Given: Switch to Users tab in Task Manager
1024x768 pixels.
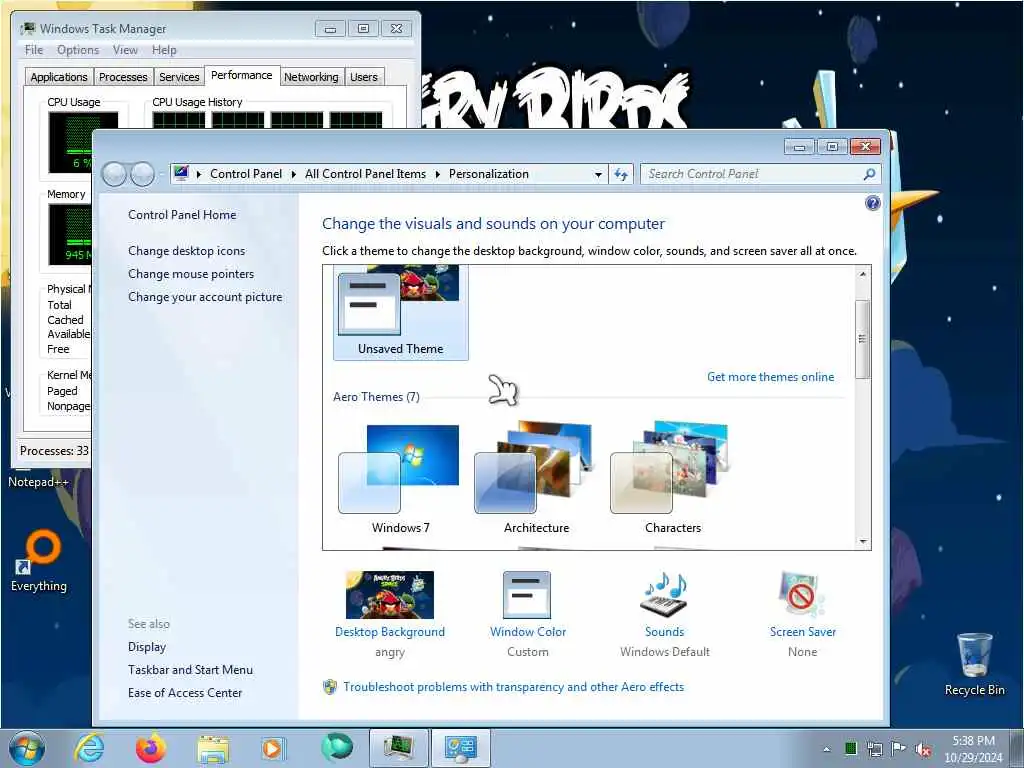Looking at the screenshot, I should pos(364,77).
